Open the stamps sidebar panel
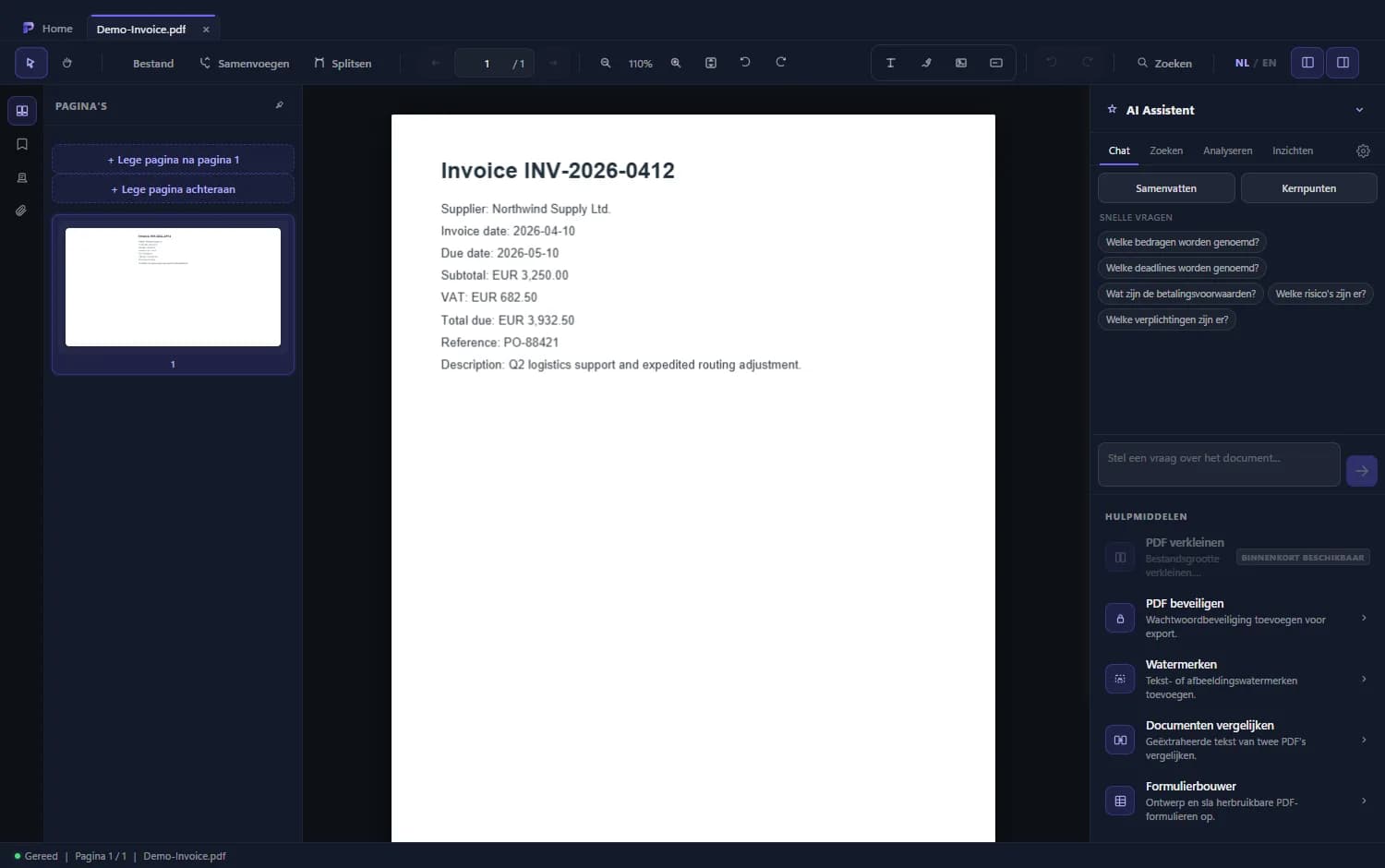 point(22,177)
